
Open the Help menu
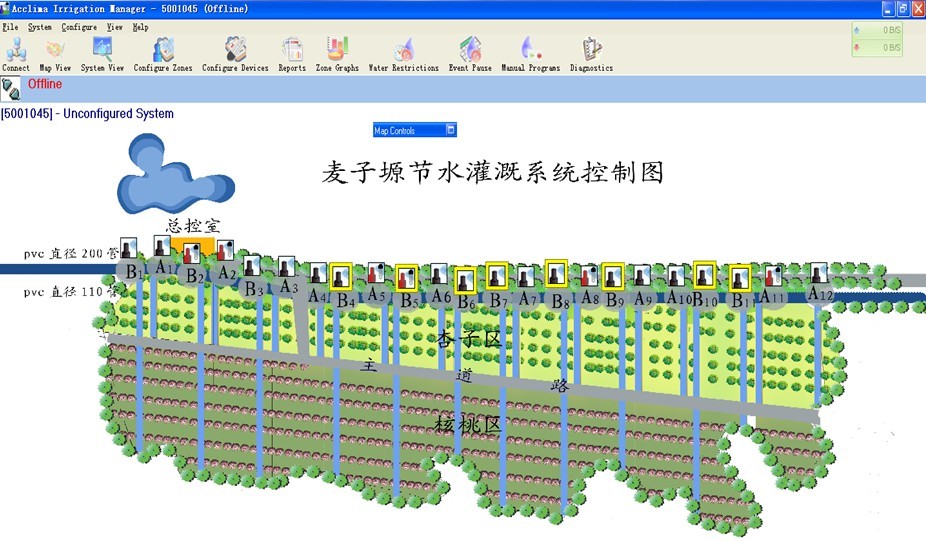pyautogui.click(x=140, y=27)
